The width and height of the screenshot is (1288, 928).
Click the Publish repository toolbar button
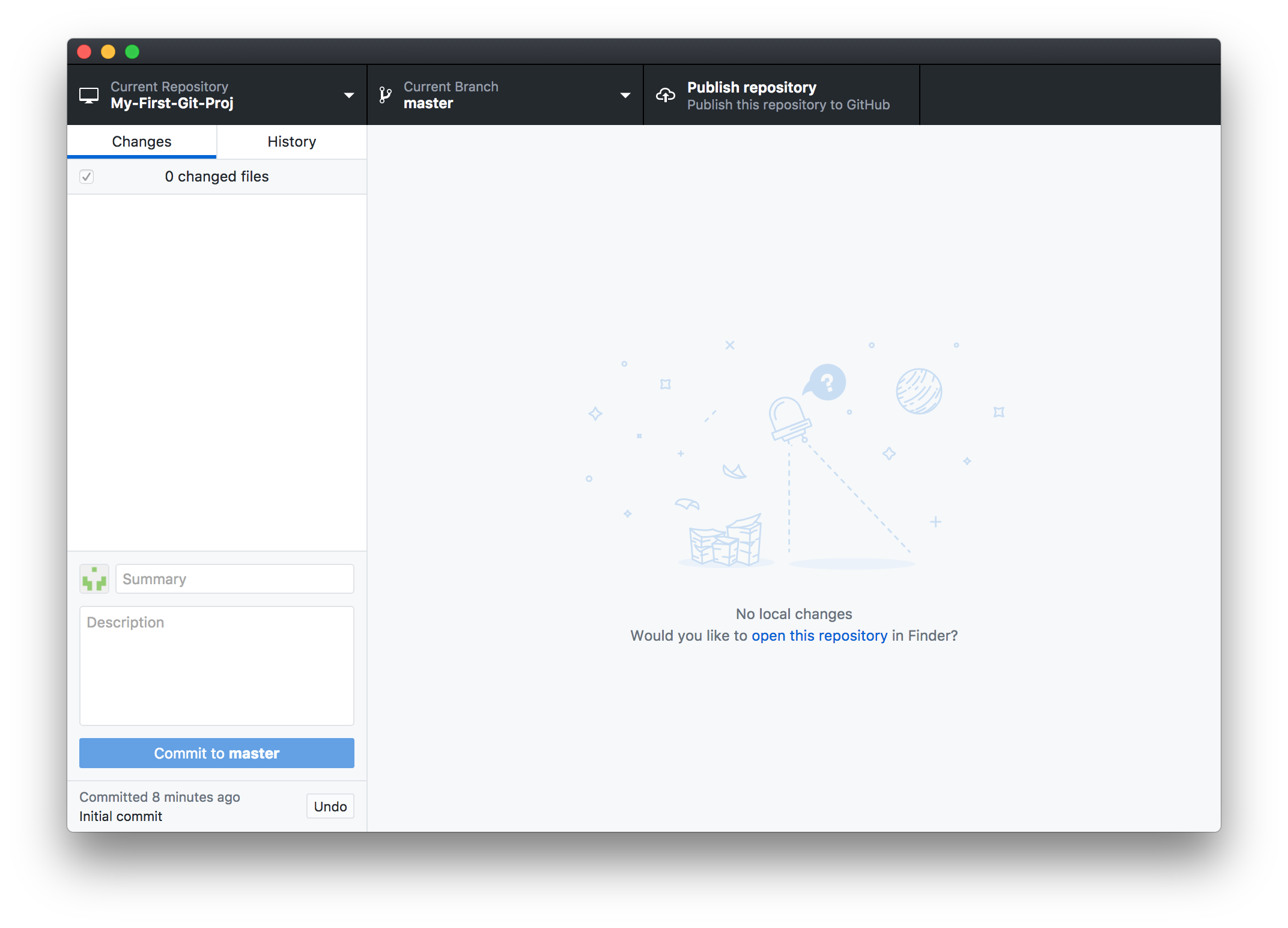coord(781,96)
